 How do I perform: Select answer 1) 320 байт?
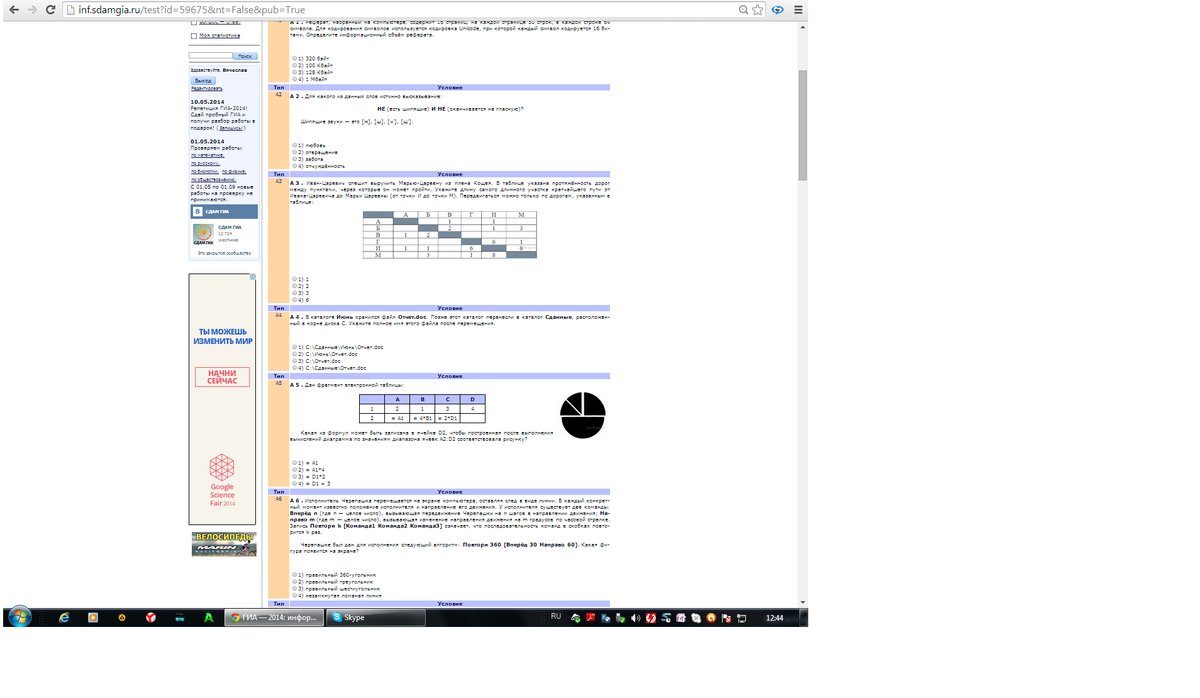click(296, 59)
